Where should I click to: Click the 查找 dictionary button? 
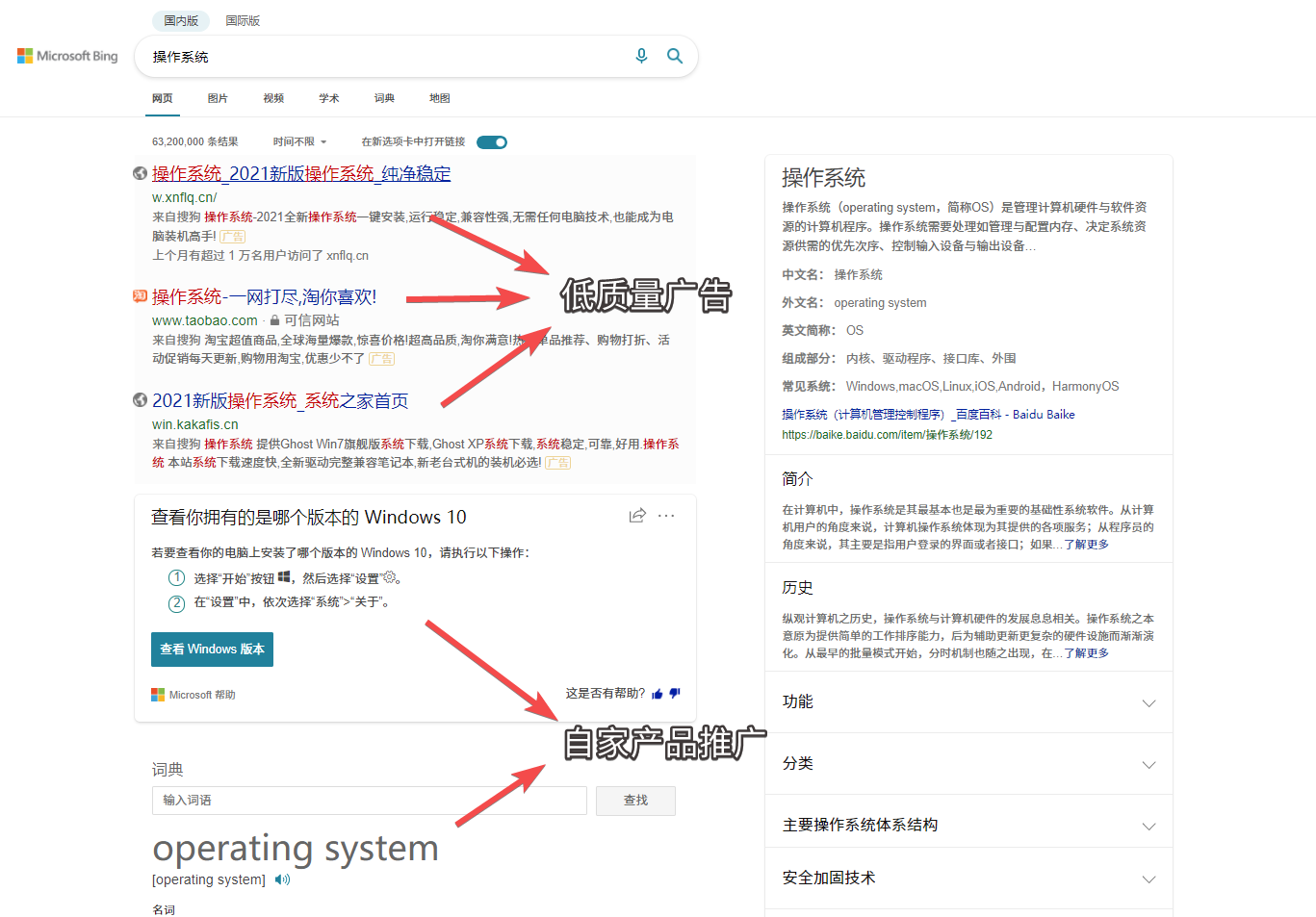coord(635,801)
